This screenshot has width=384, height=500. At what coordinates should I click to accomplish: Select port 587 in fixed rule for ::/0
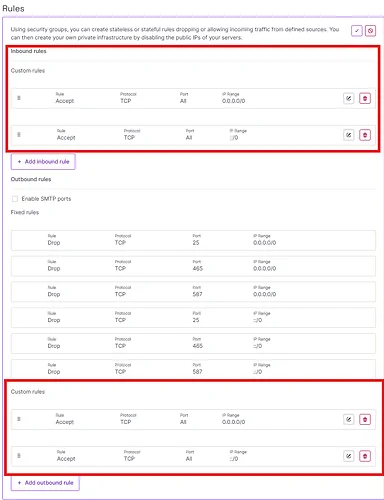[197, 372]
